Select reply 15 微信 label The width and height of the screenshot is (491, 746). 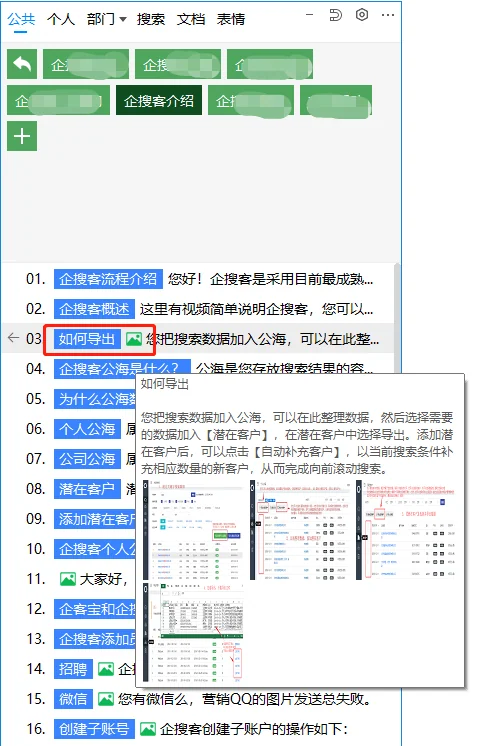click(73, 698)
